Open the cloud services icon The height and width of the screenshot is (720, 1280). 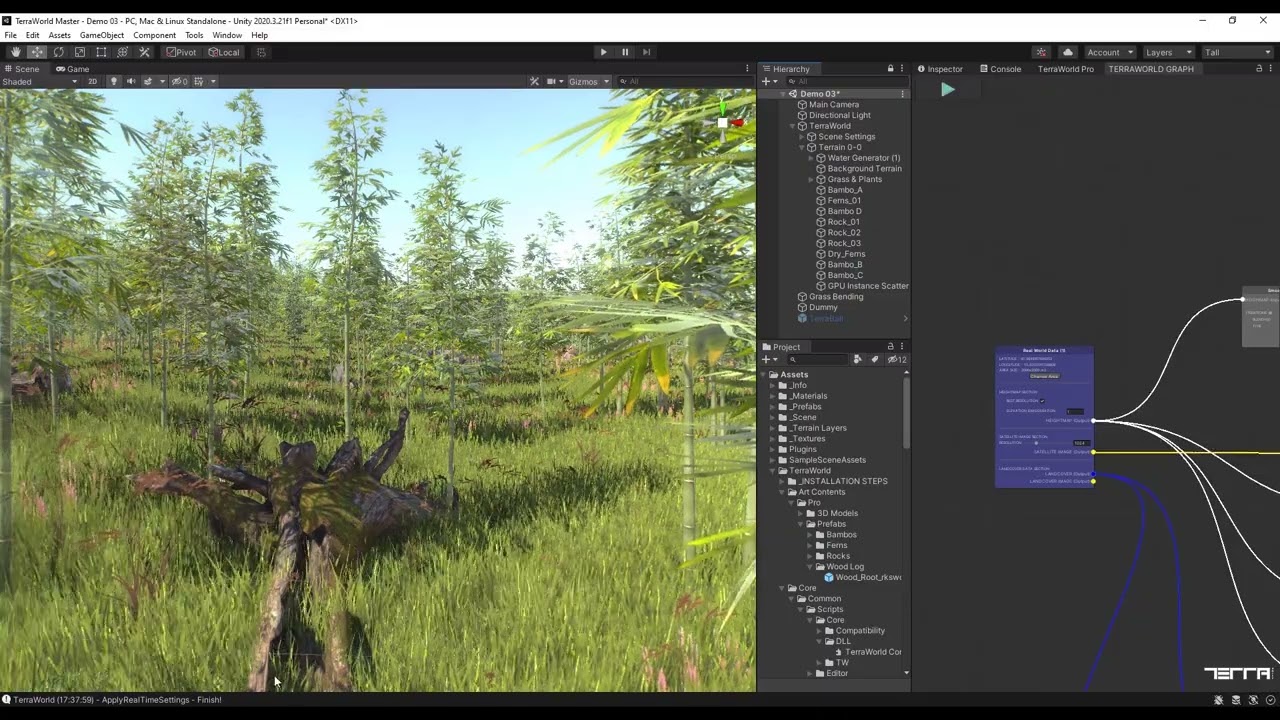coord(1068,52)
